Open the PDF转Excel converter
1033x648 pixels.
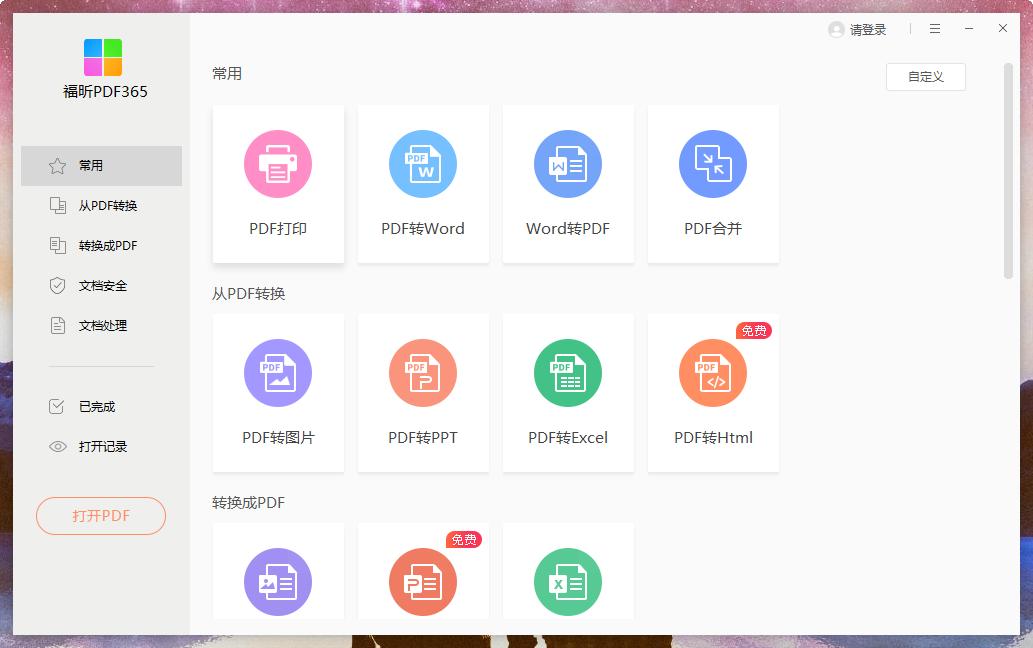568,393
